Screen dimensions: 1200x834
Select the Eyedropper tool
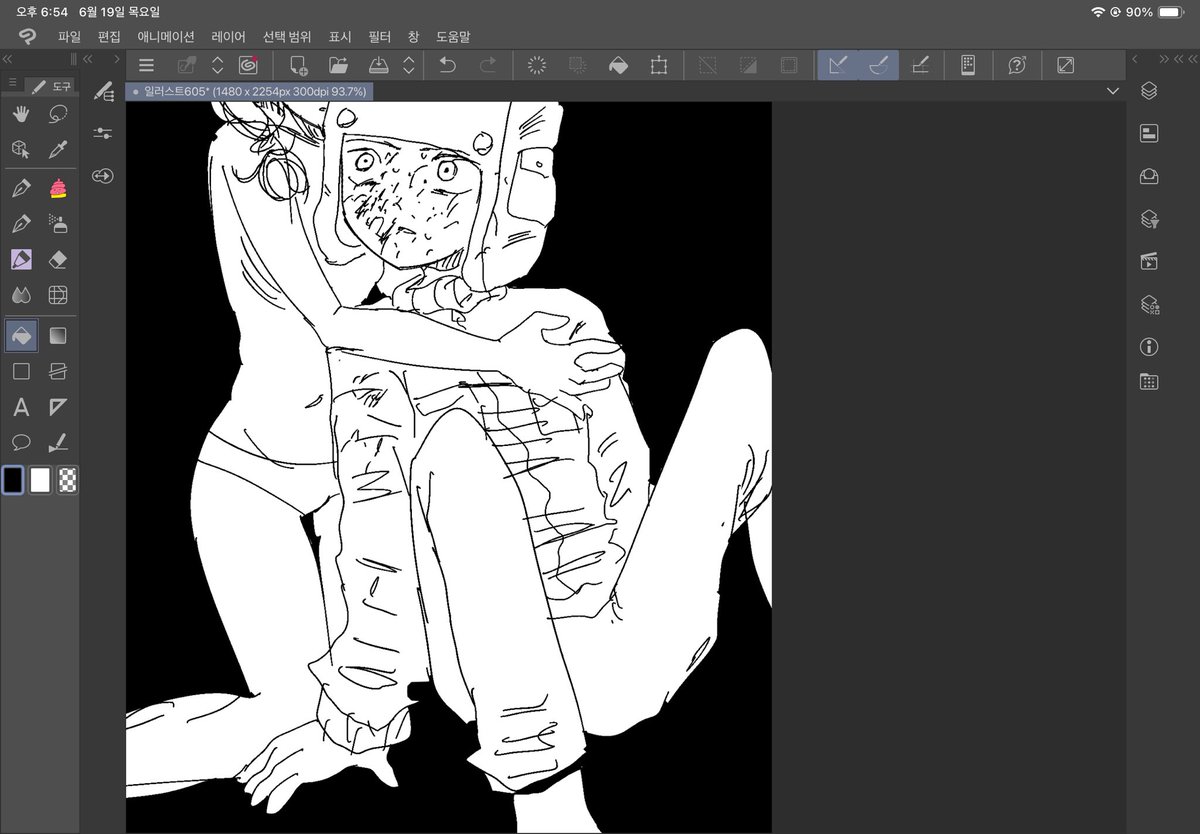tap(58, 149)
